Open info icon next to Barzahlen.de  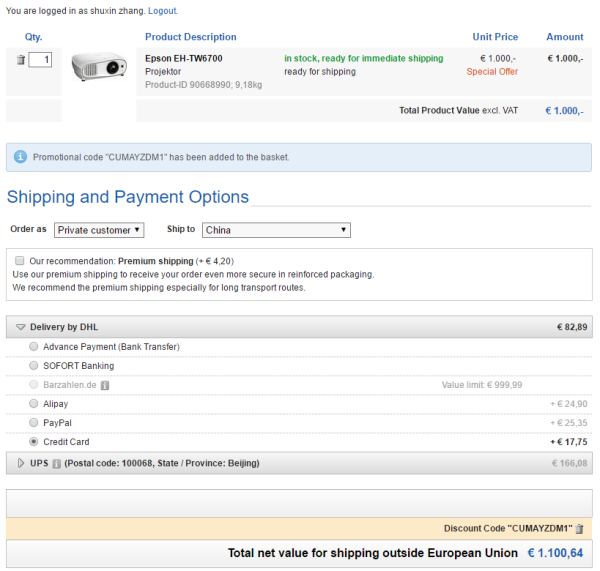(x=105, y=385)
